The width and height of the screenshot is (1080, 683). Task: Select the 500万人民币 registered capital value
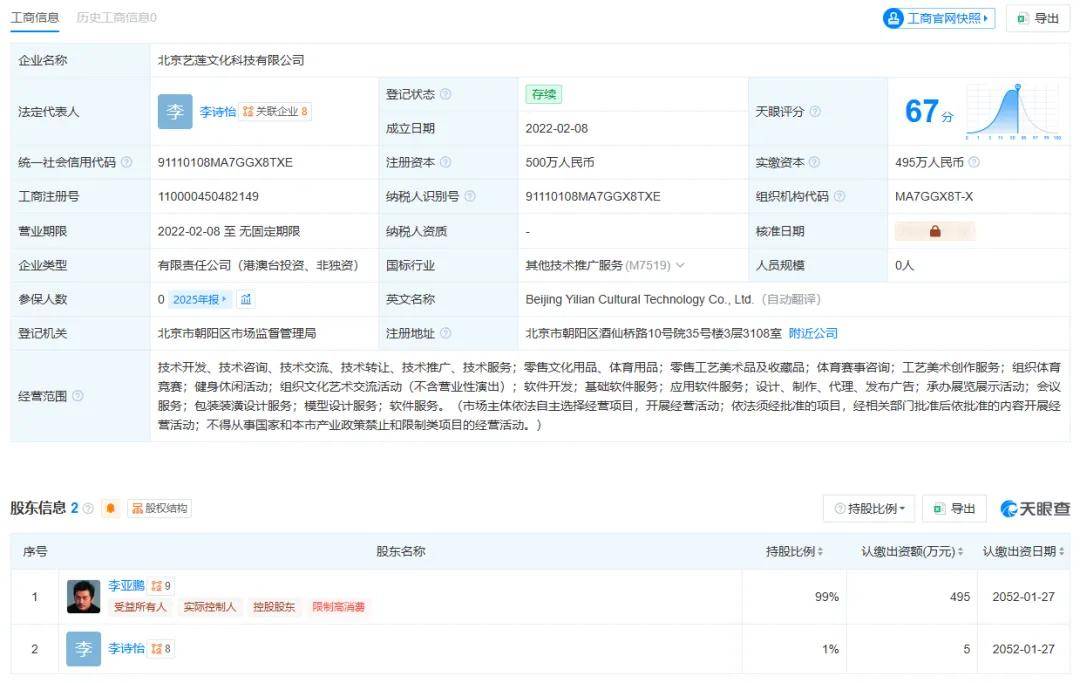560,162
